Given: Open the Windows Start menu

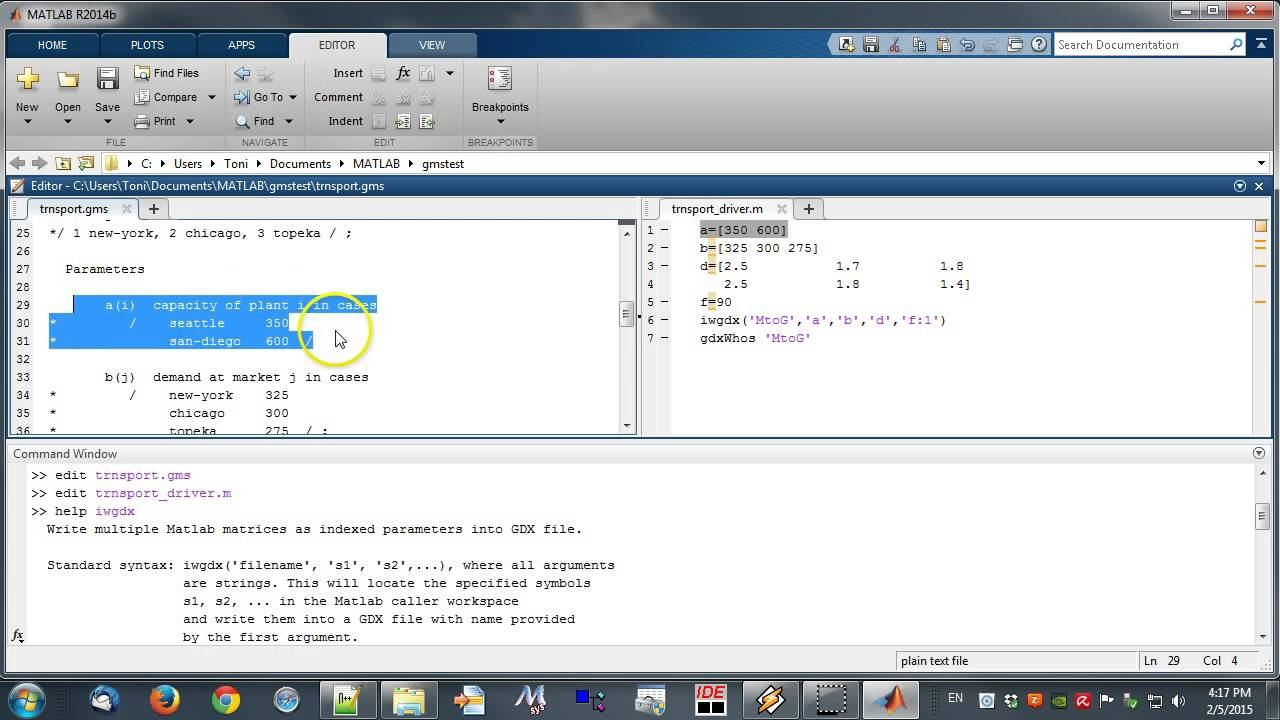Looking at the screenshot, I should pos(27,699).
